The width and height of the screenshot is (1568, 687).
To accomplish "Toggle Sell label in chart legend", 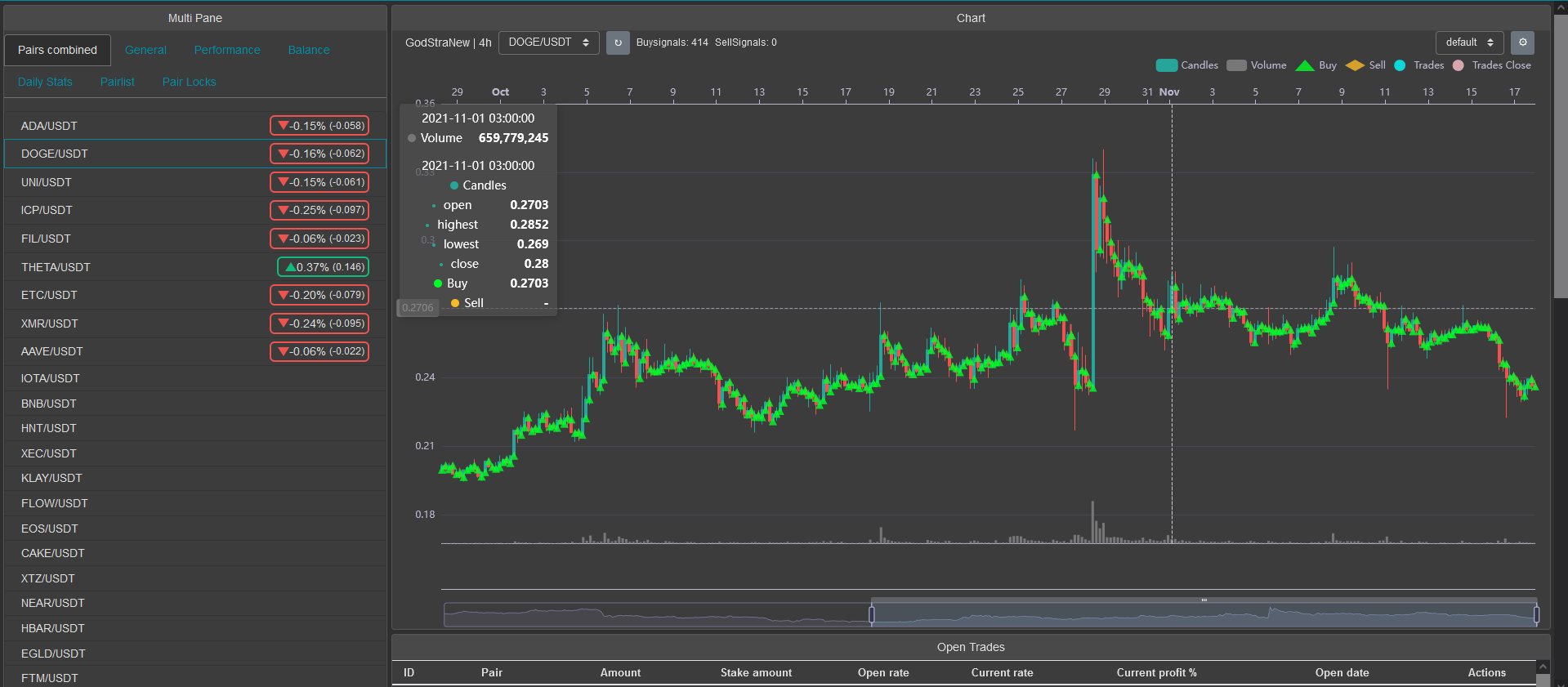I will 1377,65.
